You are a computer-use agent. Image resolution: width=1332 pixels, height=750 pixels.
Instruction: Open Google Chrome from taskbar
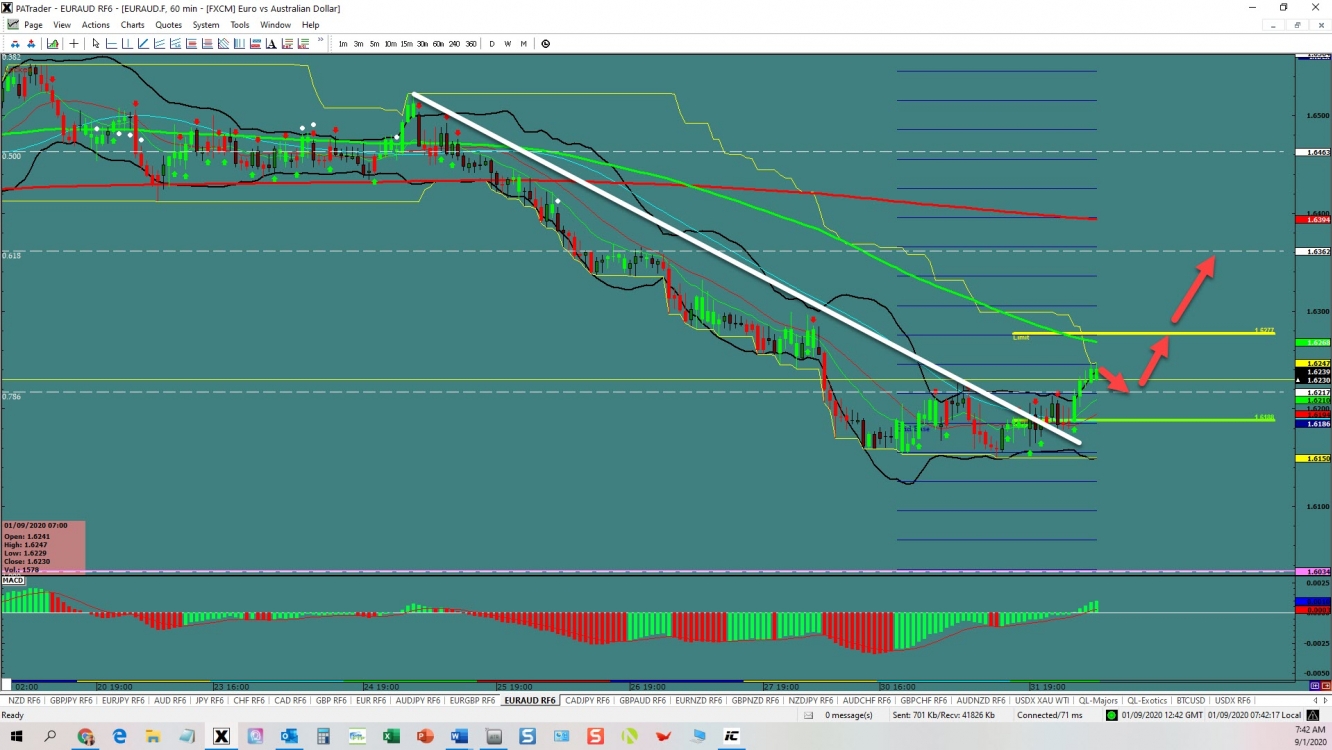[x=85, y=737]
